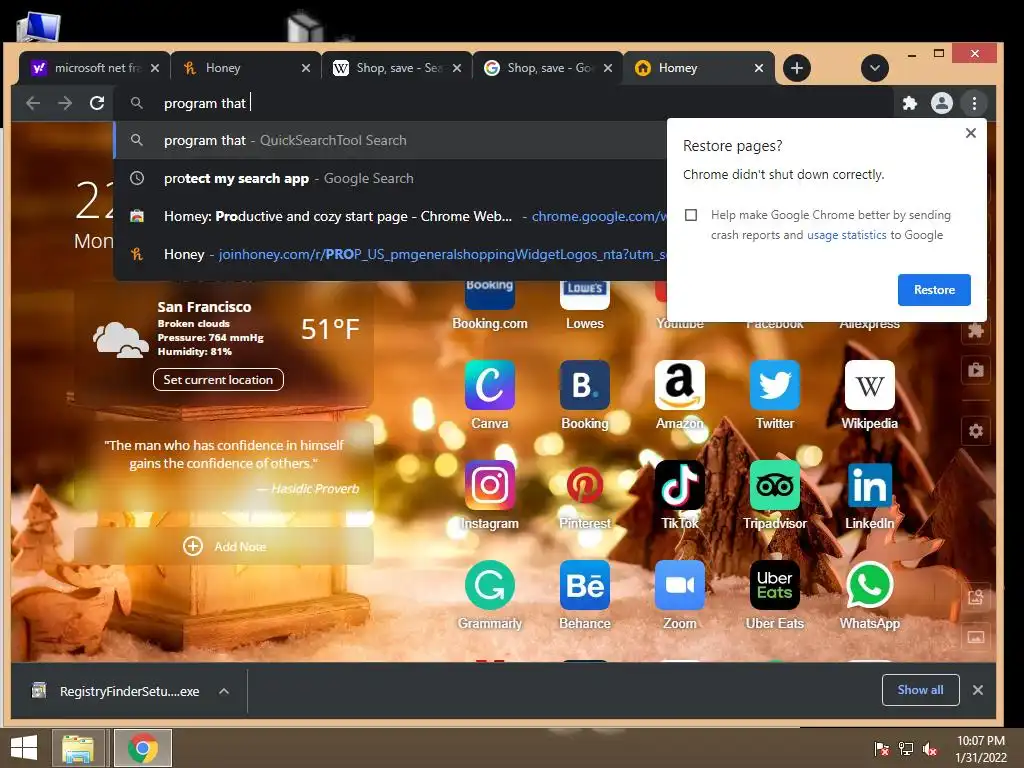Open the network tray icon
Image resolution: width=1024 pixels, height=768 pixels.
coord(906,748)
